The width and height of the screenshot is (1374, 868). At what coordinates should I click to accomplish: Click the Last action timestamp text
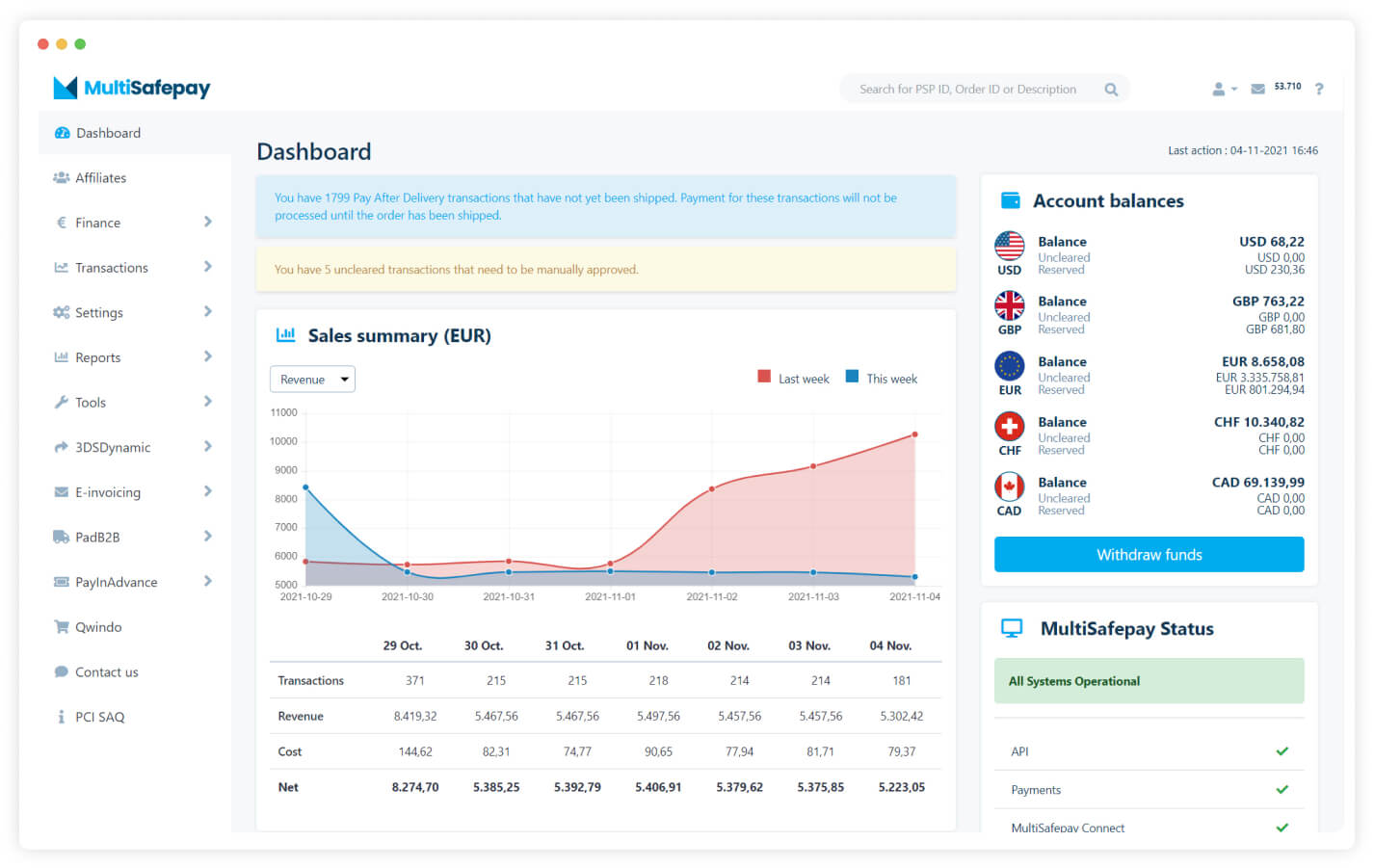pos(1243,150)
